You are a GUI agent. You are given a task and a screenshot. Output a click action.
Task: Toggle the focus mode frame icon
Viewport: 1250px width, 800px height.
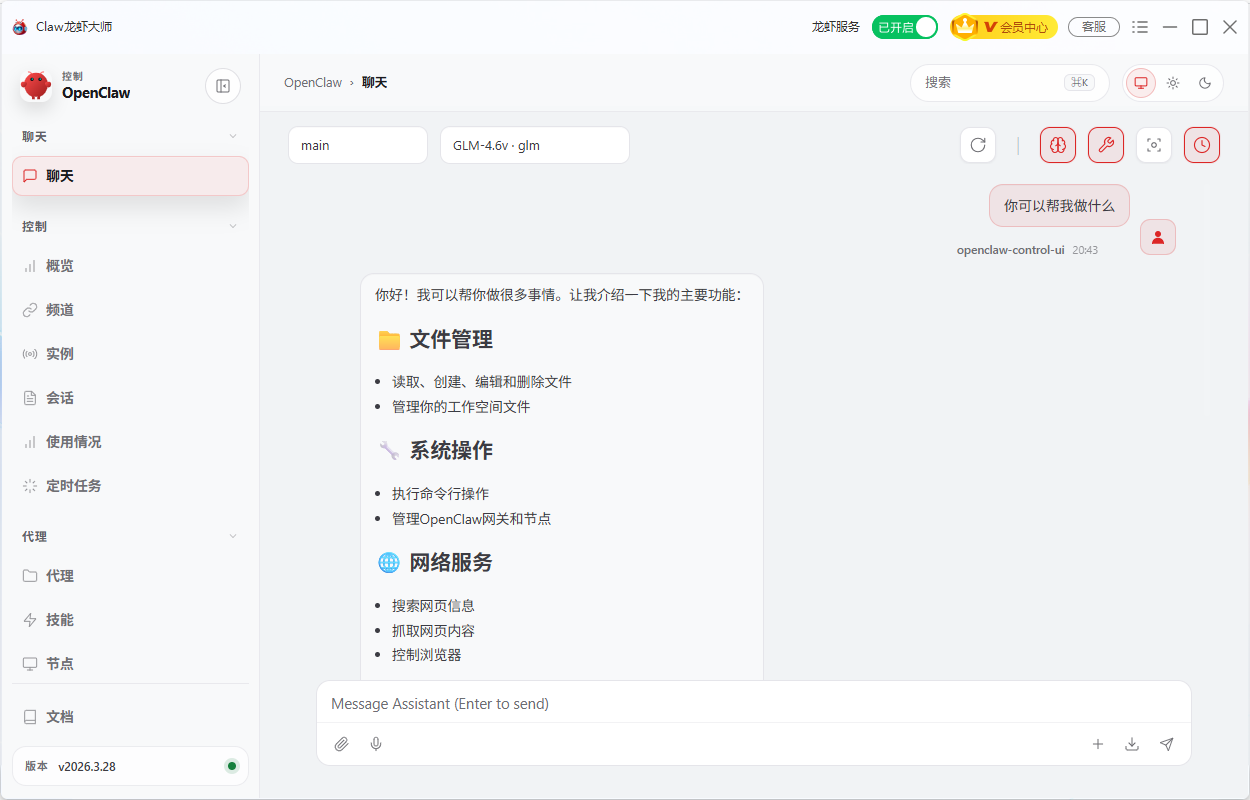(1154, 145)
